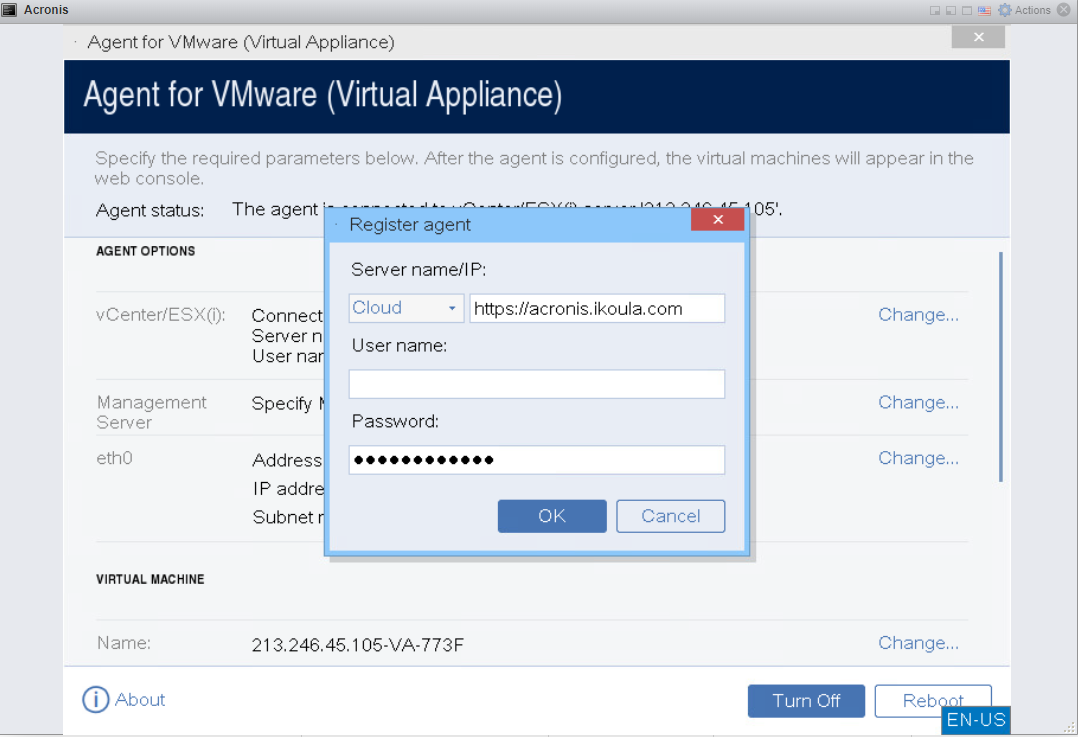Click the view icon with shaded bottom-left corner
Screen dimensions: 1078x737
click(x=951, y=10)
